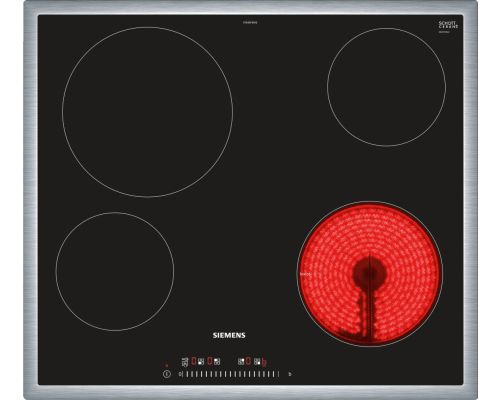The image size is (500, 400).
Task: Click the red 9 heat level display
Action: pyautogui.click(x=264, y=362)
